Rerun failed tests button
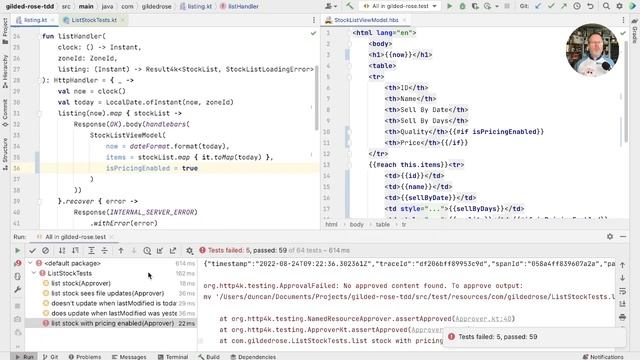The image size is (640, 360). tap(18, 263)
